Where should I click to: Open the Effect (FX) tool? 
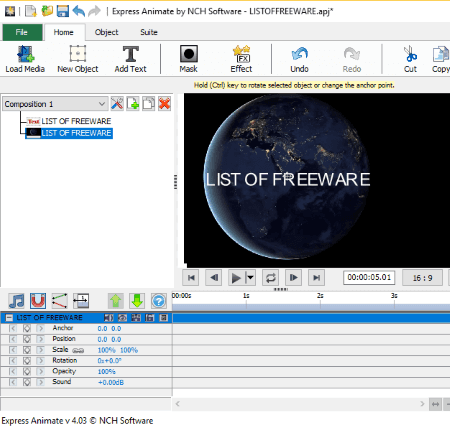click(x=241, y=59)
